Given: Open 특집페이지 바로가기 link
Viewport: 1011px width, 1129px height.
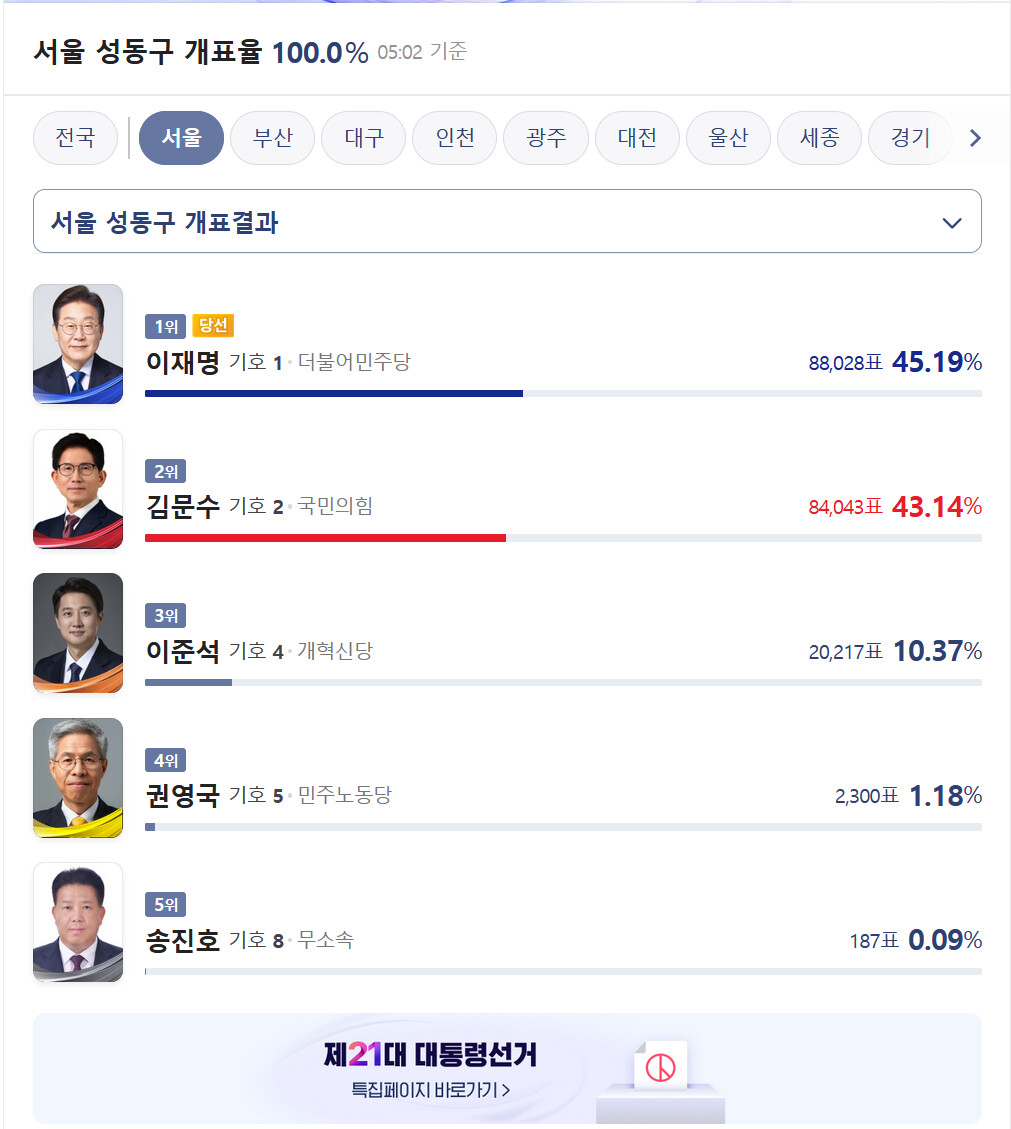Looking at the screenshot, I should (431, 1089).
